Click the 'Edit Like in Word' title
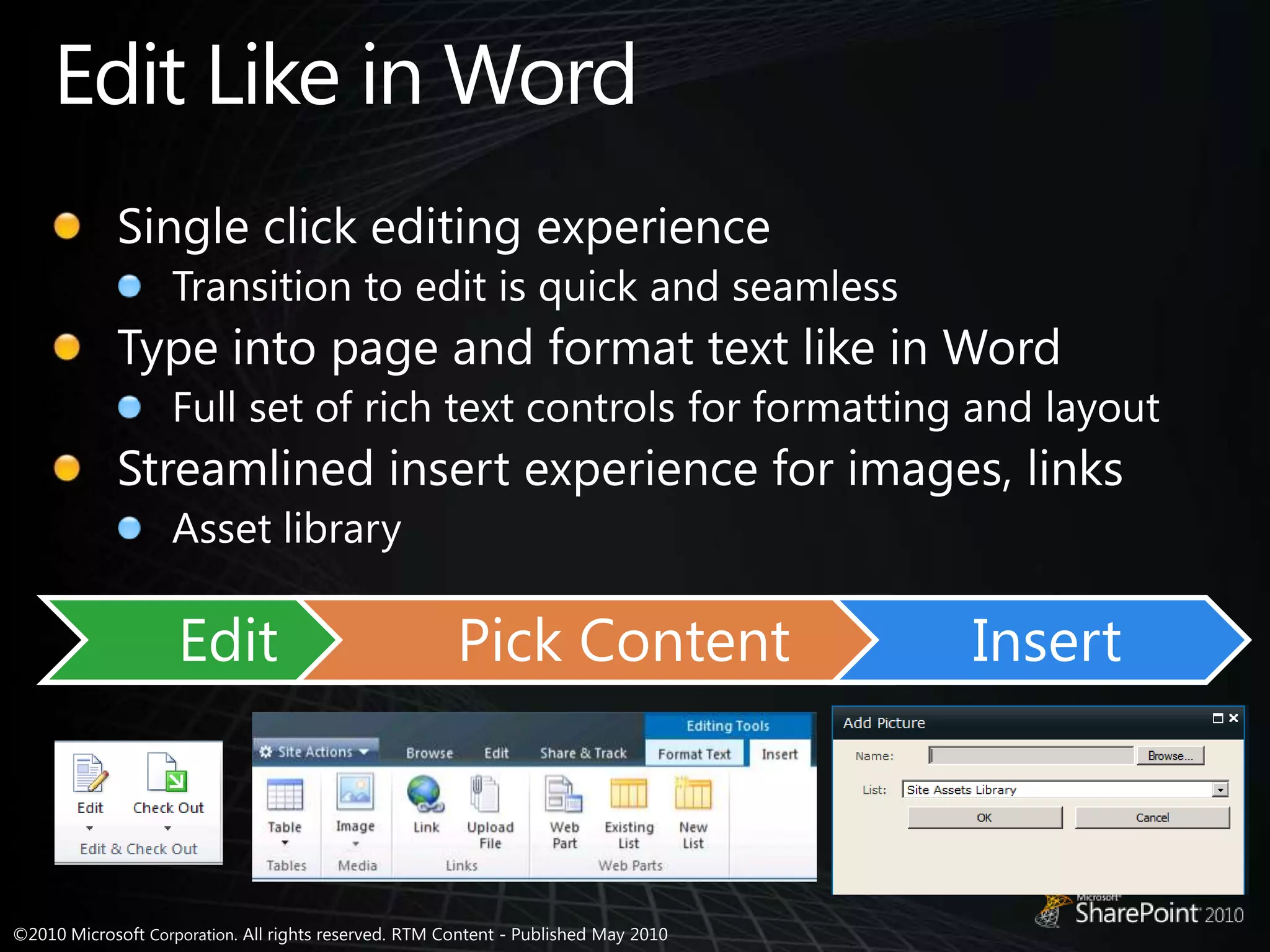 [345, 75]
